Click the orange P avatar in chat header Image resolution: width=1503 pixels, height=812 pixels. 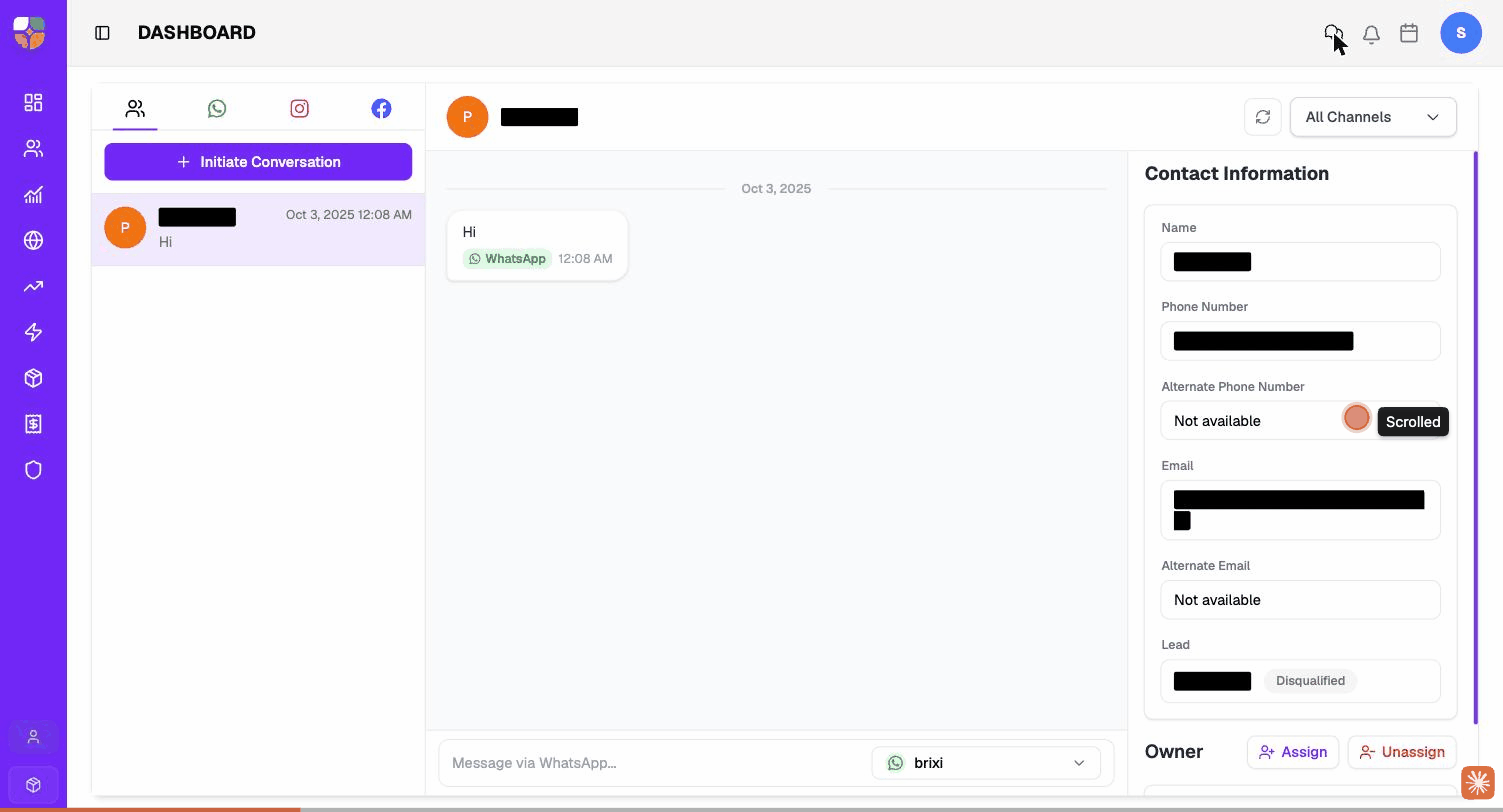pyautogui.click(x=467, y=117)
